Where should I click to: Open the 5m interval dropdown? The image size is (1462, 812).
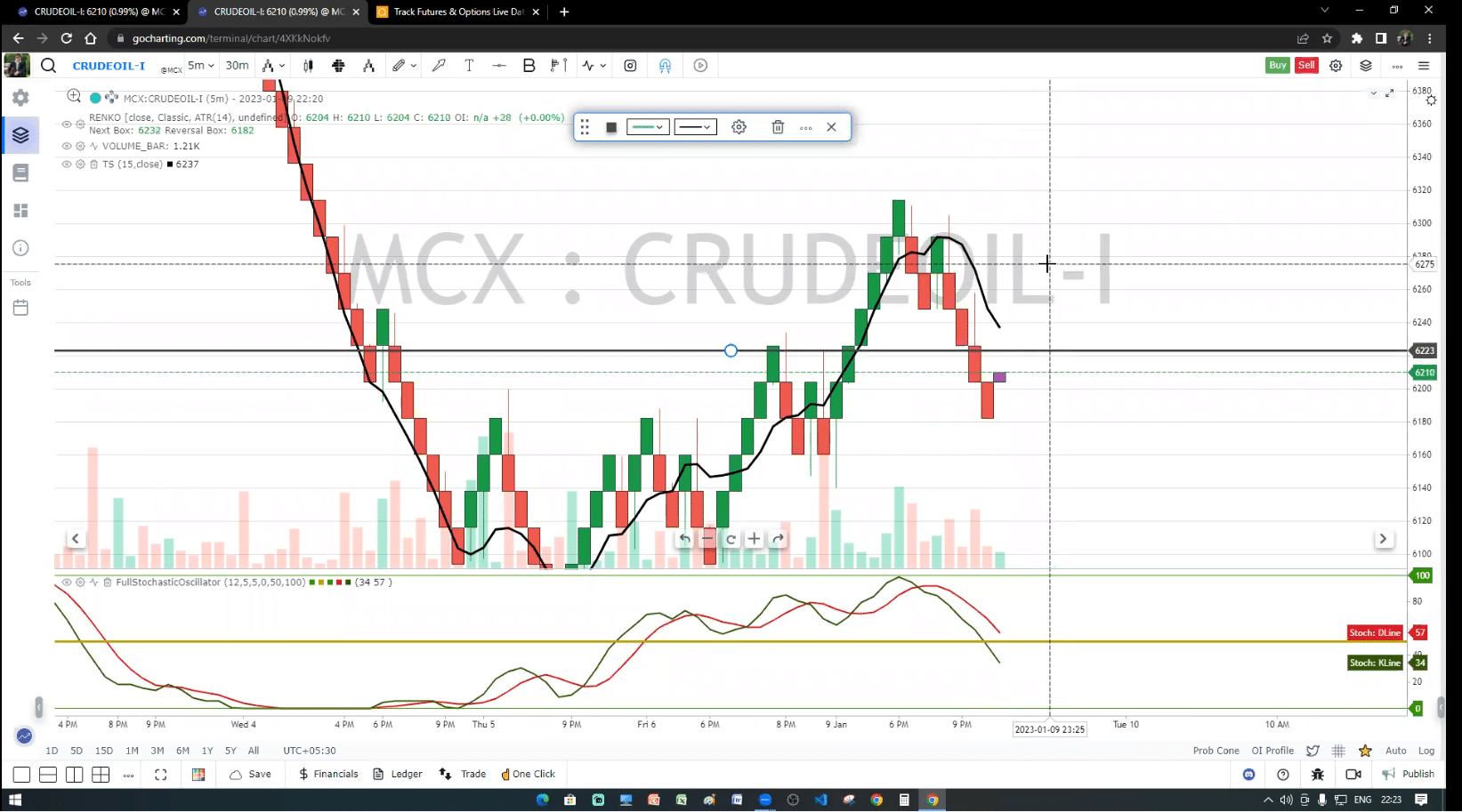[x=201, y=65]
